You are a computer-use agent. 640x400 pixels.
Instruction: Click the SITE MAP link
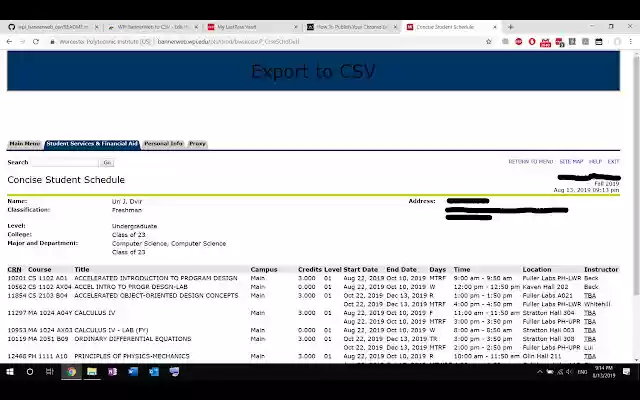(x=571, y=162)
